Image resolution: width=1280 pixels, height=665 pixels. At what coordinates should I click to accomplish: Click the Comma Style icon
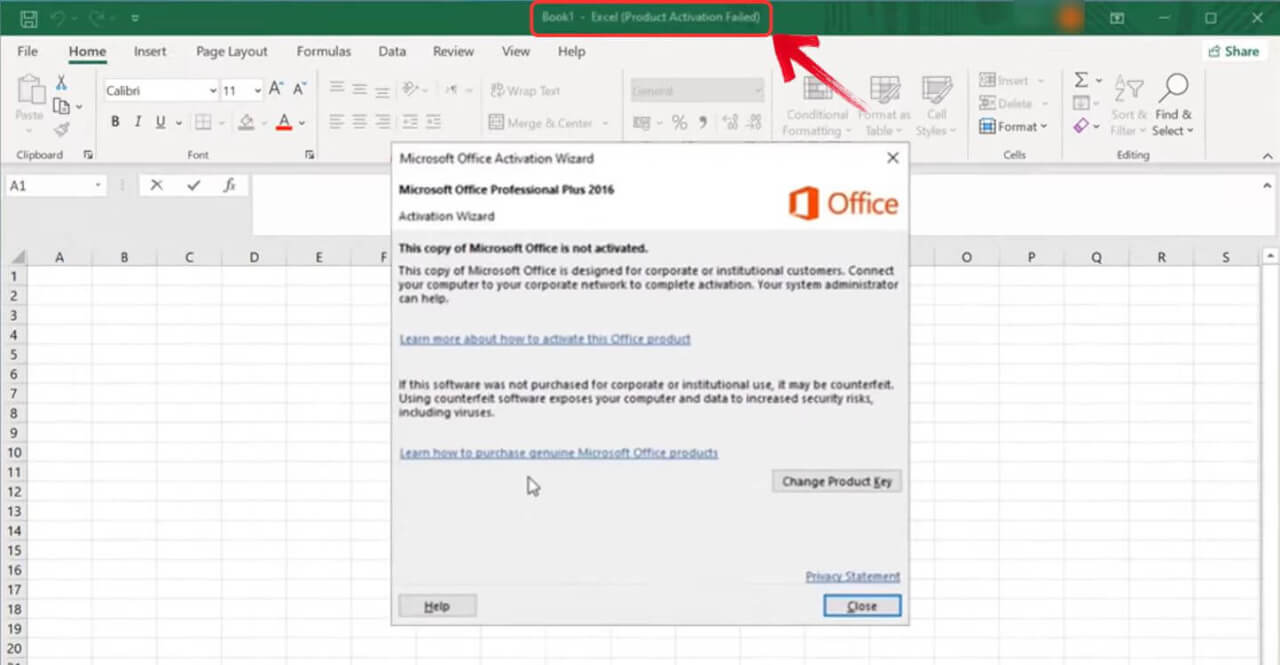click(x=702, y=122)
